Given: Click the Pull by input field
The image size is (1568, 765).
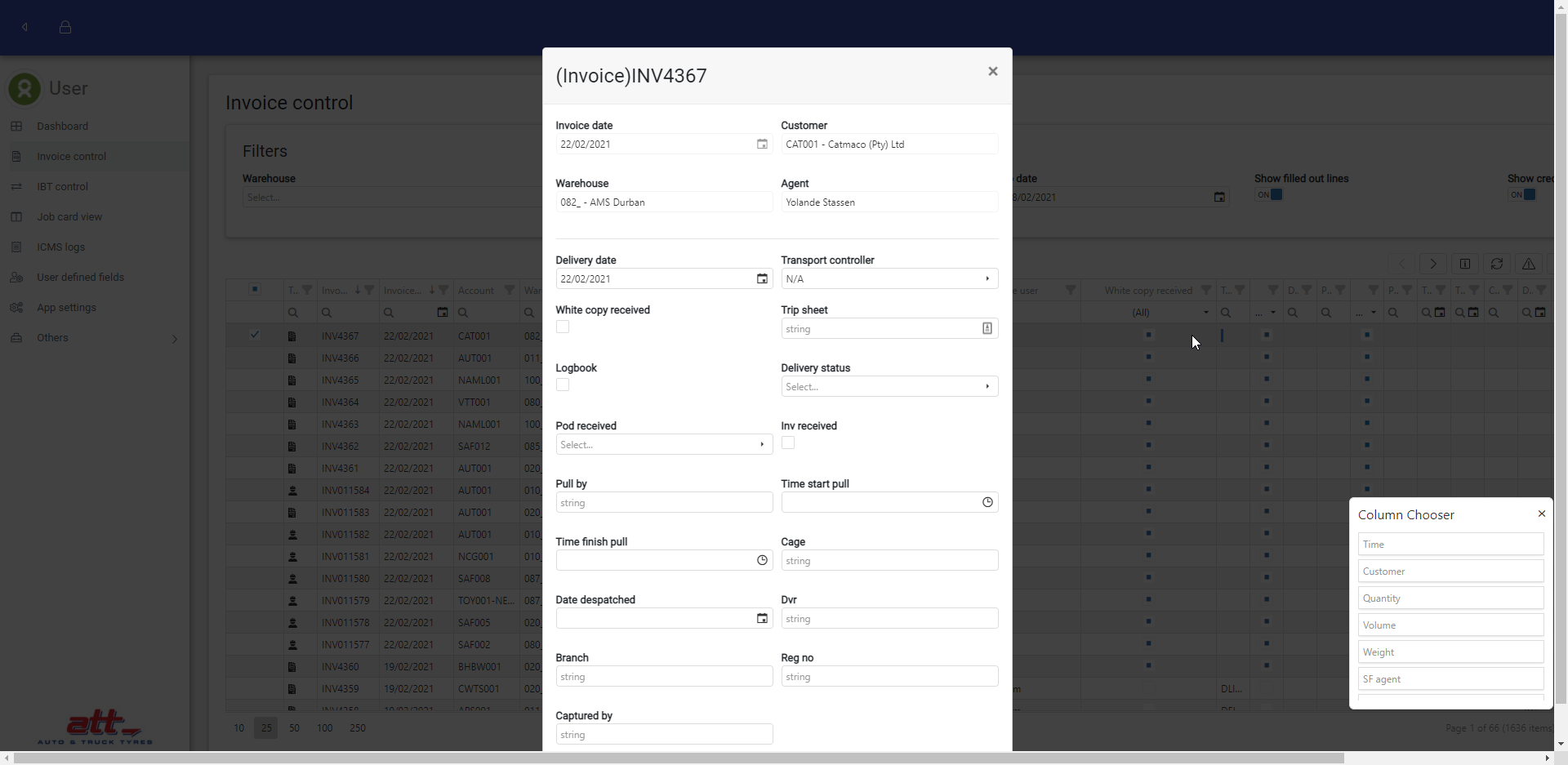Looking at the screenshot, I should pos(663,503).
